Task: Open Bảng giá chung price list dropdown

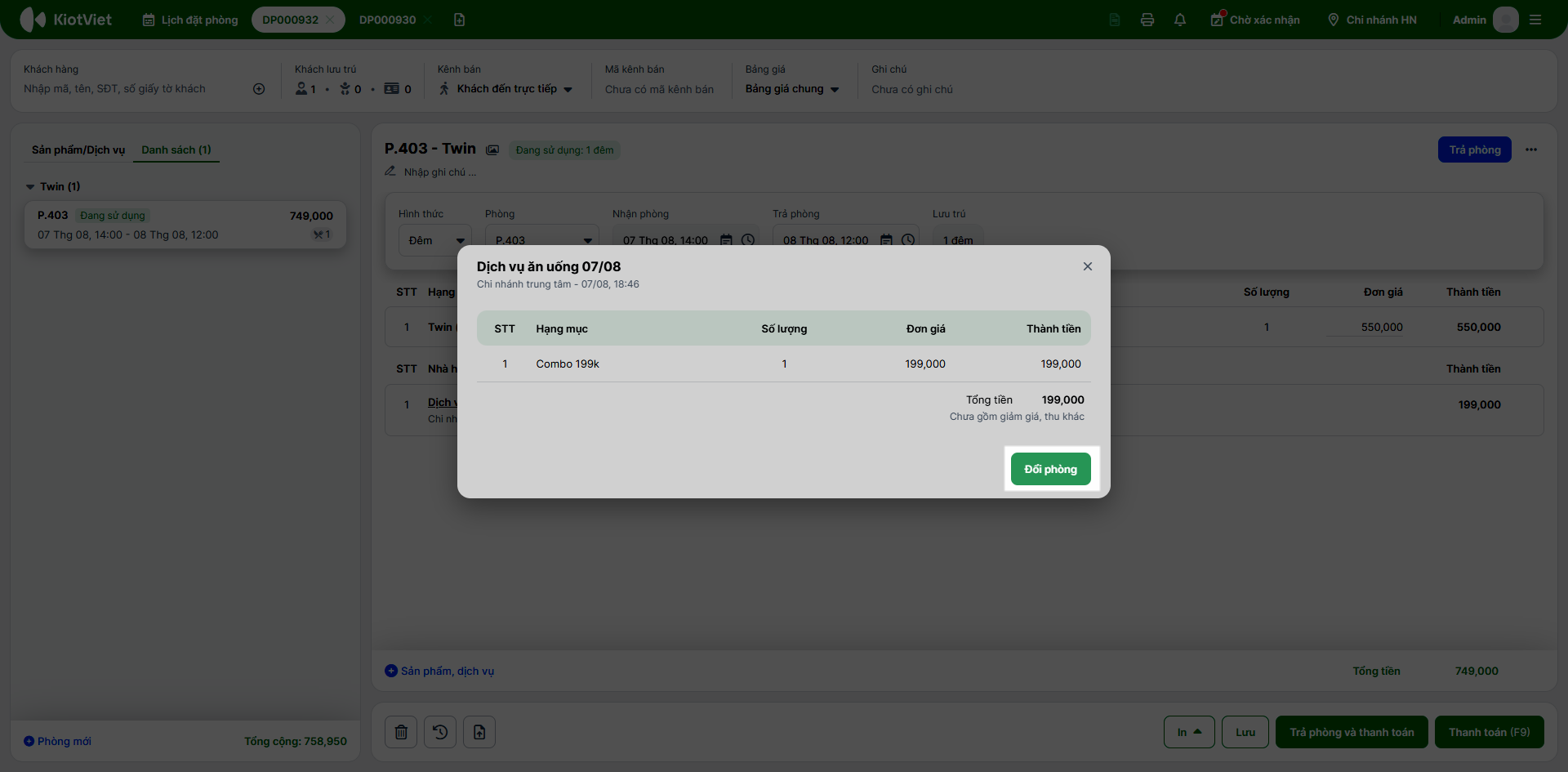Action: [x=792, y=89]
